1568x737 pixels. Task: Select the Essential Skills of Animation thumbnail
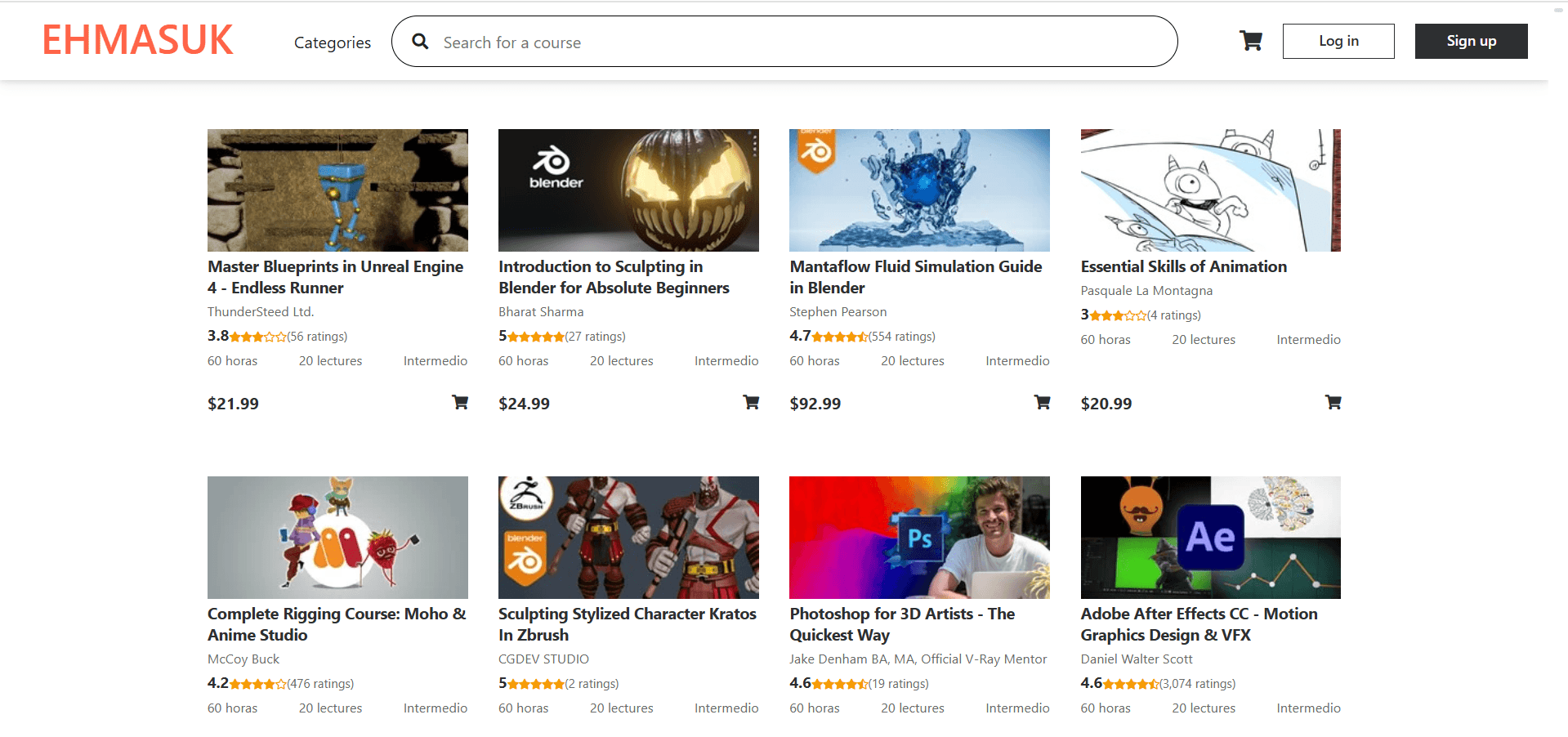click(x=1210, y=190)
